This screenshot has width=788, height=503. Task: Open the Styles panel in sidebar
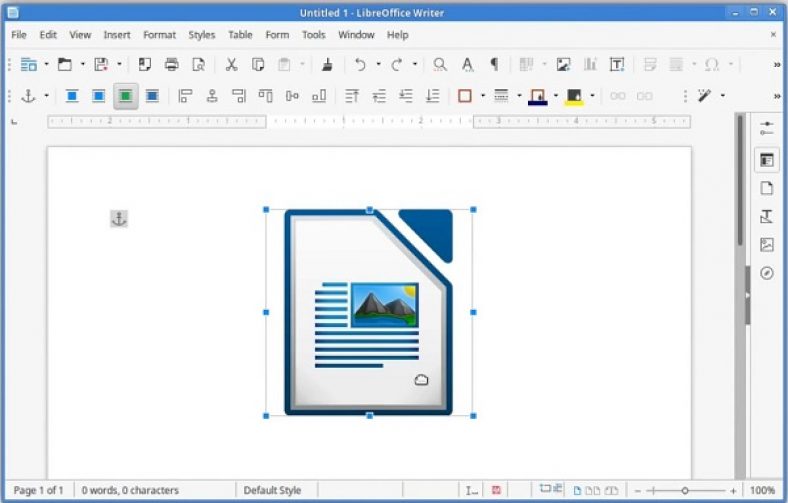[x=767, y=216]
